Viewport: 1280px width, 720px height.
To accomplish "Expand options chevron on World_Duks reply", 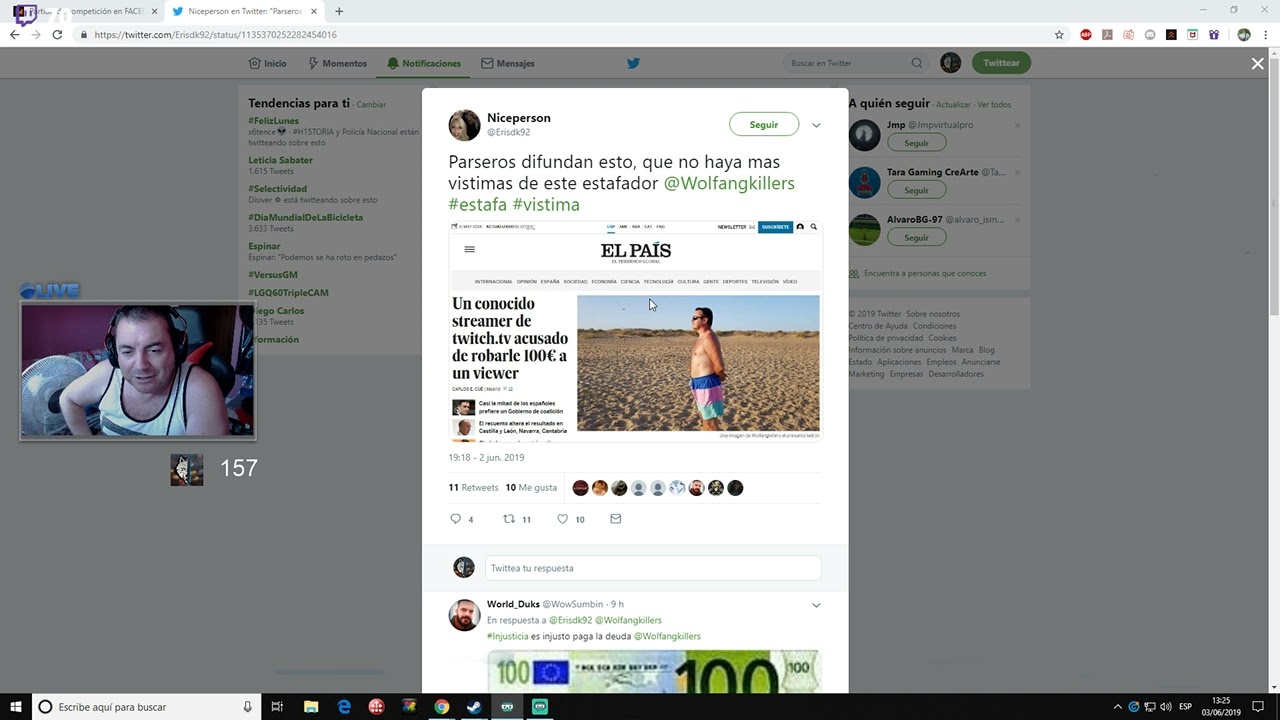I will [x=816, y=605].
